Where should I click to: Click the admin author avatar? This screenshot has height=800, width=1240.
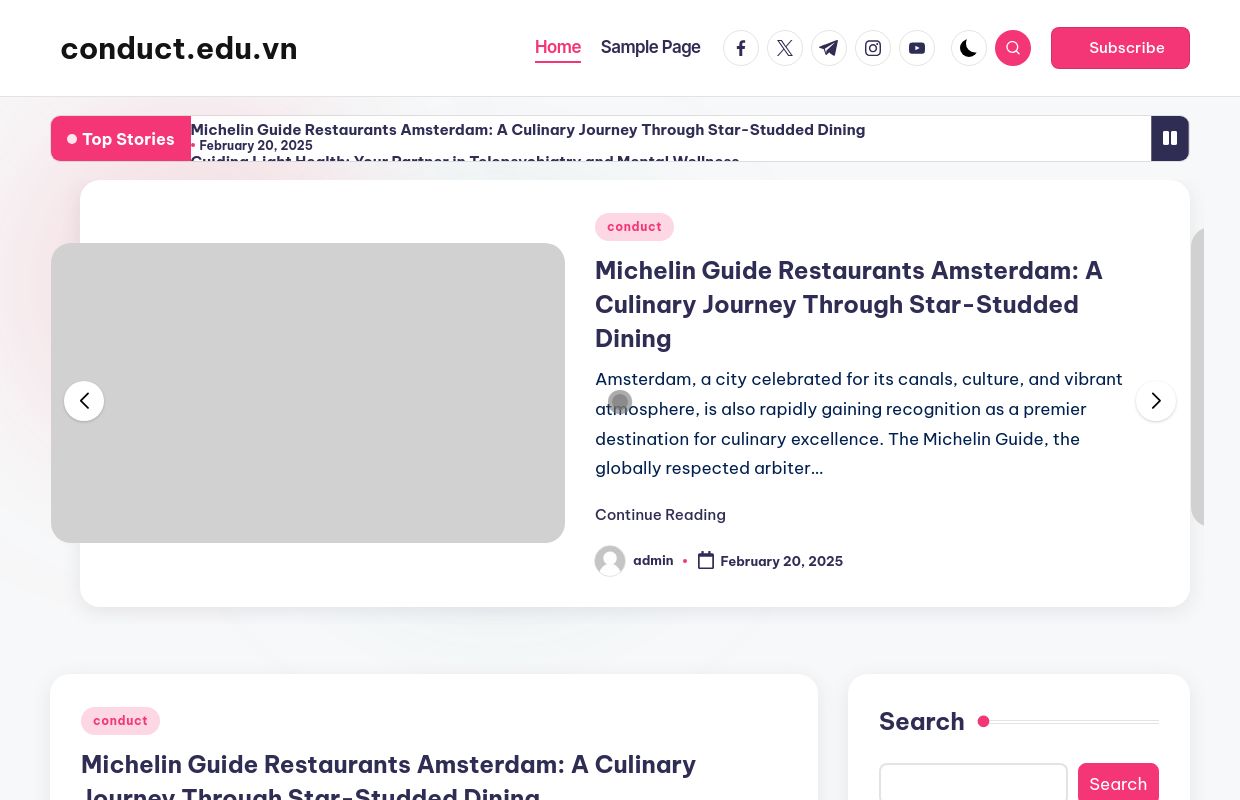(610, 561)
